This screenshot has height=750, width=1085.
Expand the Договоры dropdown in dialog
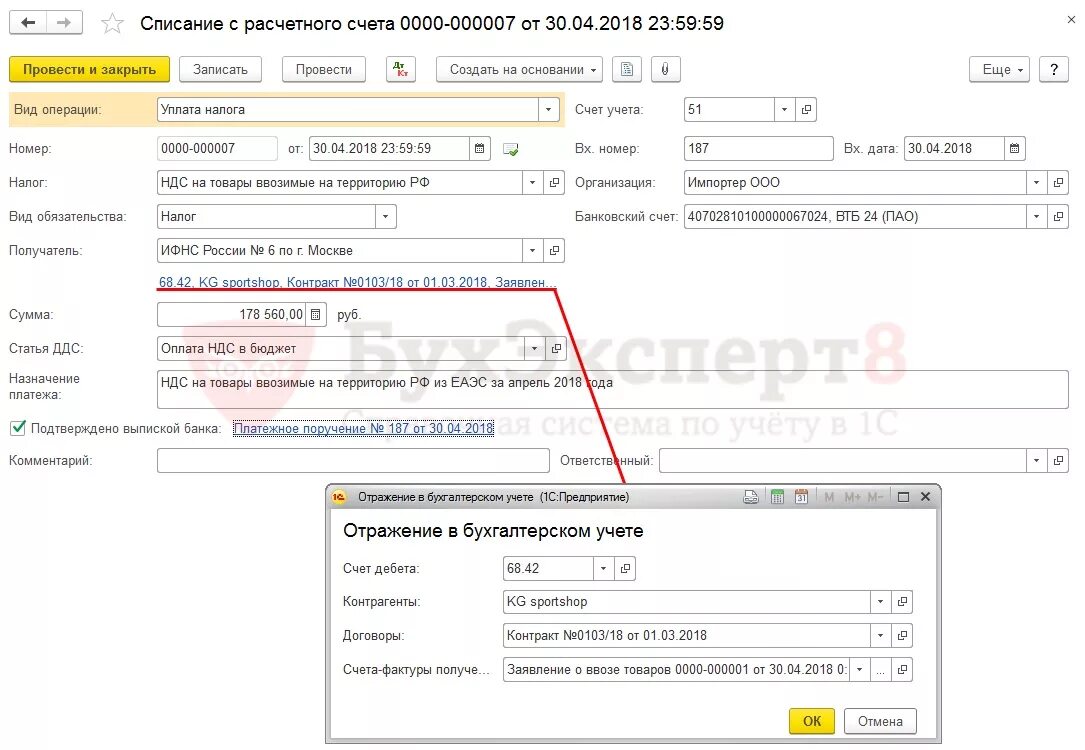(x=881, y=635)
